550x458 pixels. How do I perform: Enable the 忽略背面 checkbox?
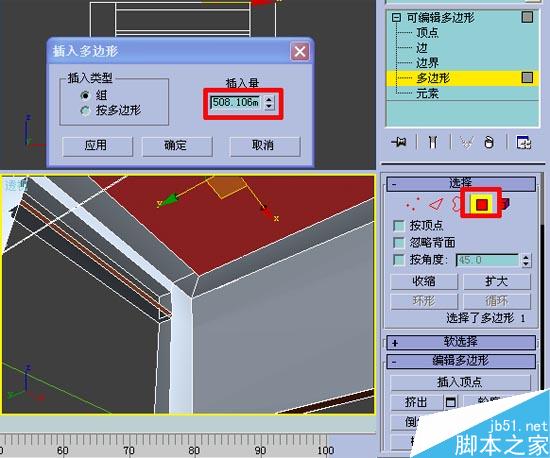point(399,242)
